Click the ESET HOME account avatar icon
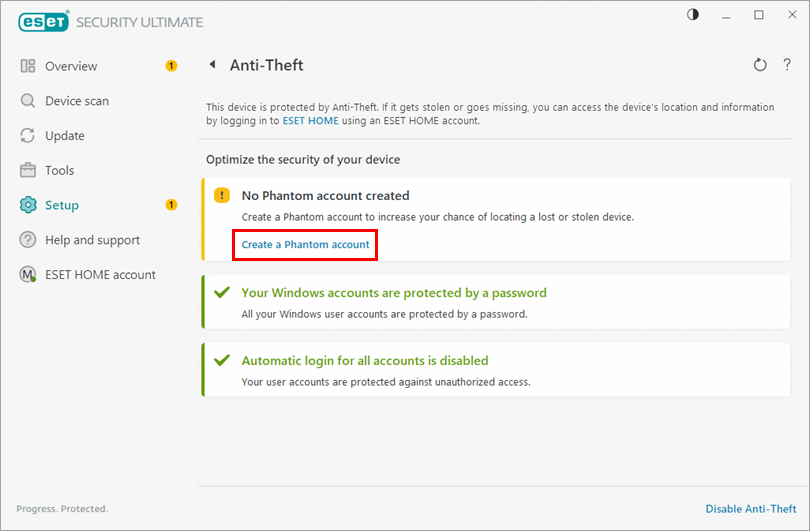 [28, 274]
